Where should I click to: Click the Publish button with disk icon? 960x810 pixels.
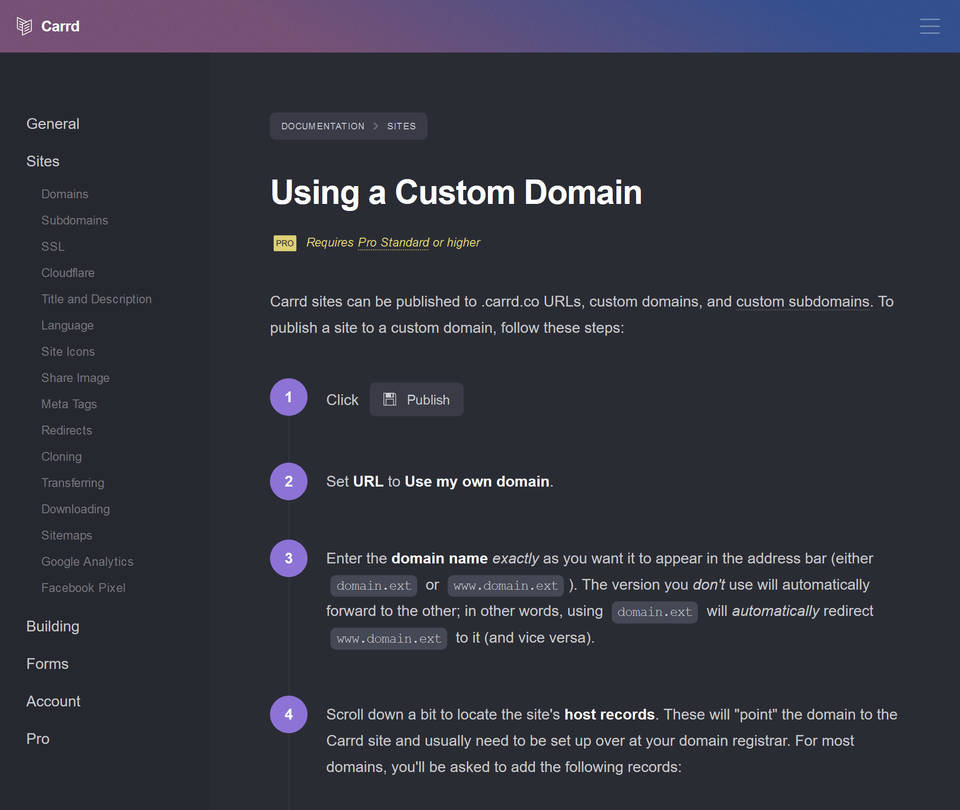point(416,399)
